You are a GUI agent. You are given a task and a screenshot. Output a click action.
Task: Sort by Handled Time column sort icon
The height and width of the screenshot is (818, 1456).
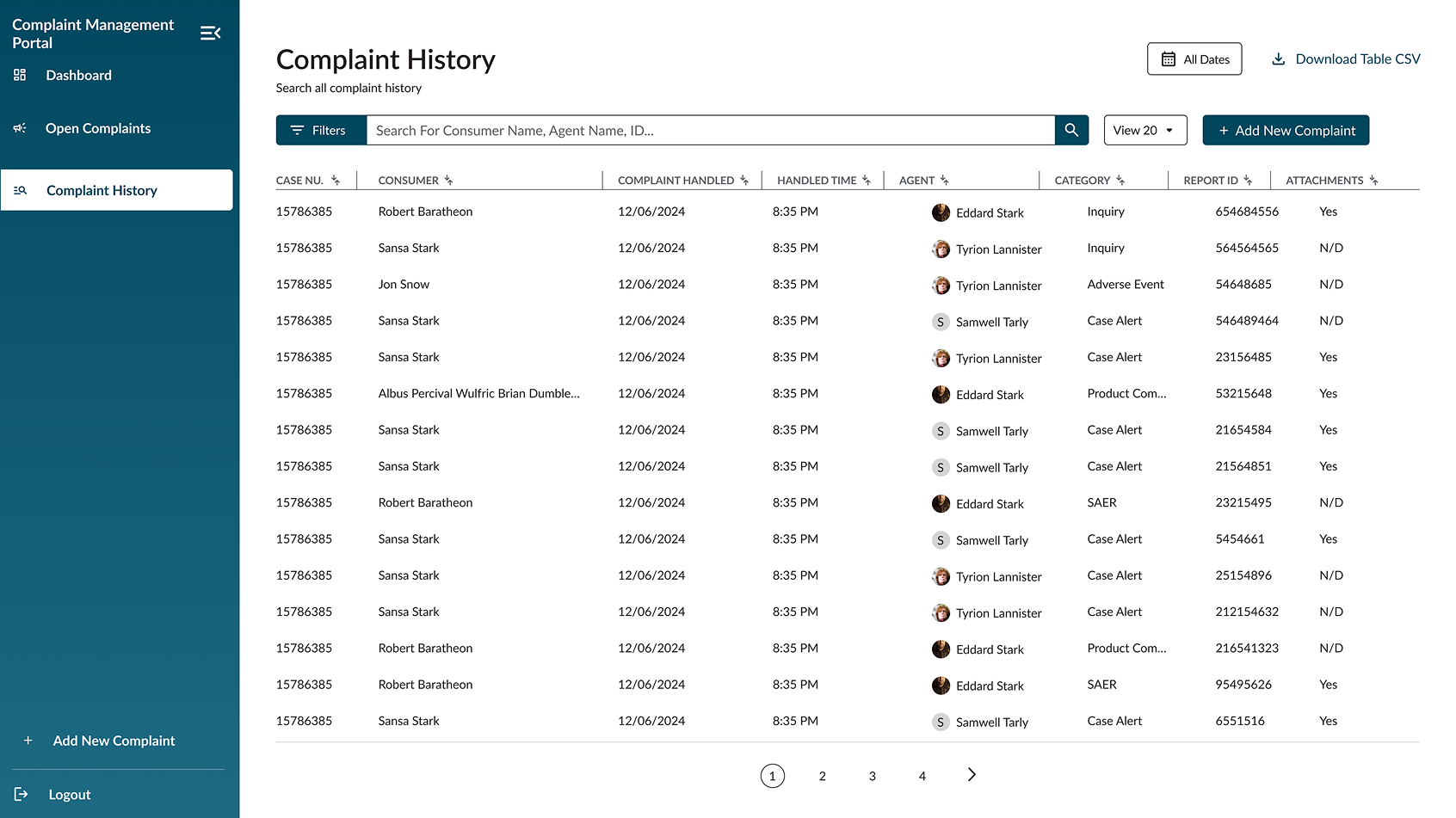pos(867,181)
